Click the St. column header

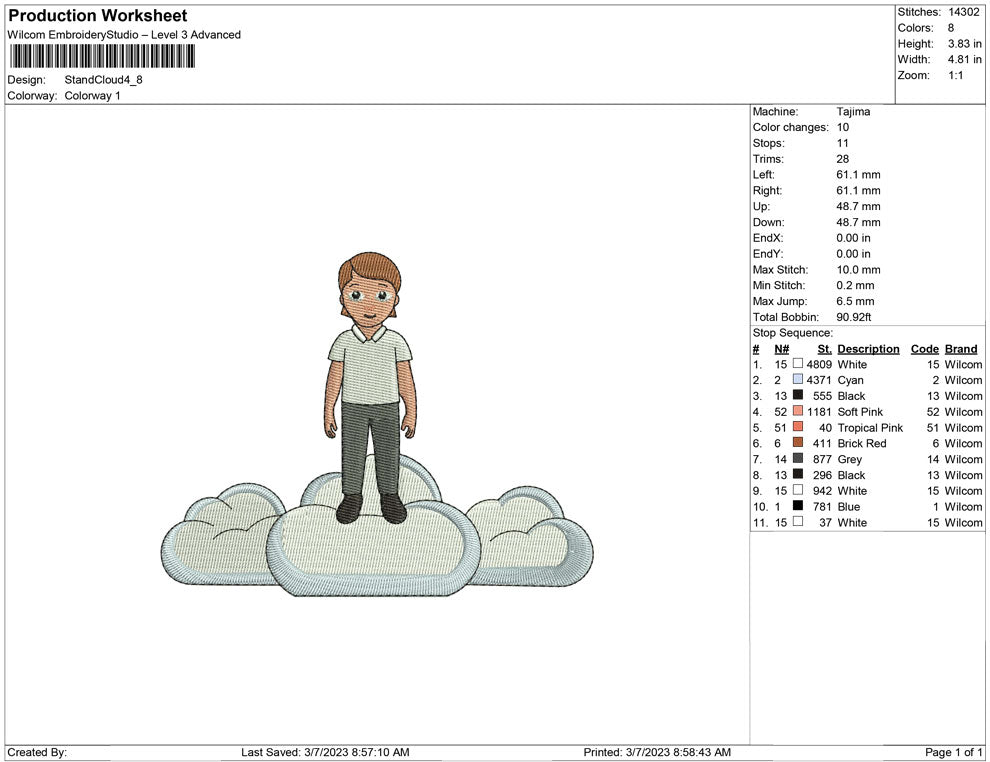click(823, 348)
